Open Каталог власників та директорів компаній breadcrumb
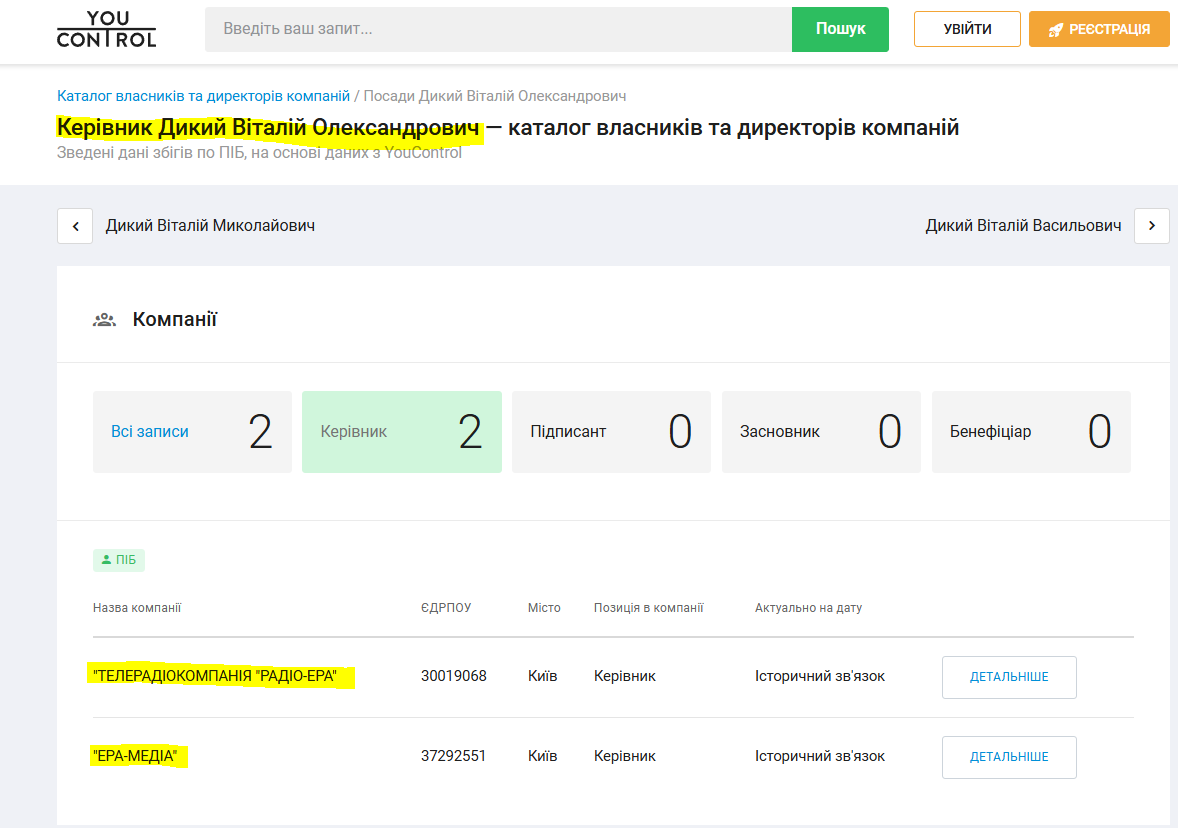Screen dimensions: 1178x828 (x=204, y=96)
